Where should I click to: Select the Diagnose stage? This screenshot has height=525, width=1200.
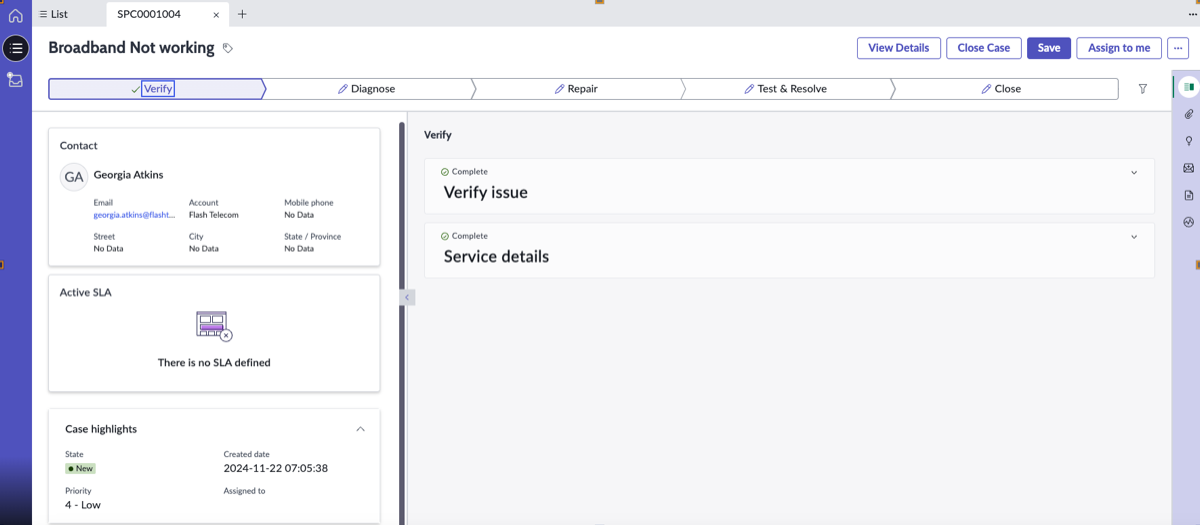tap(366, 89)
